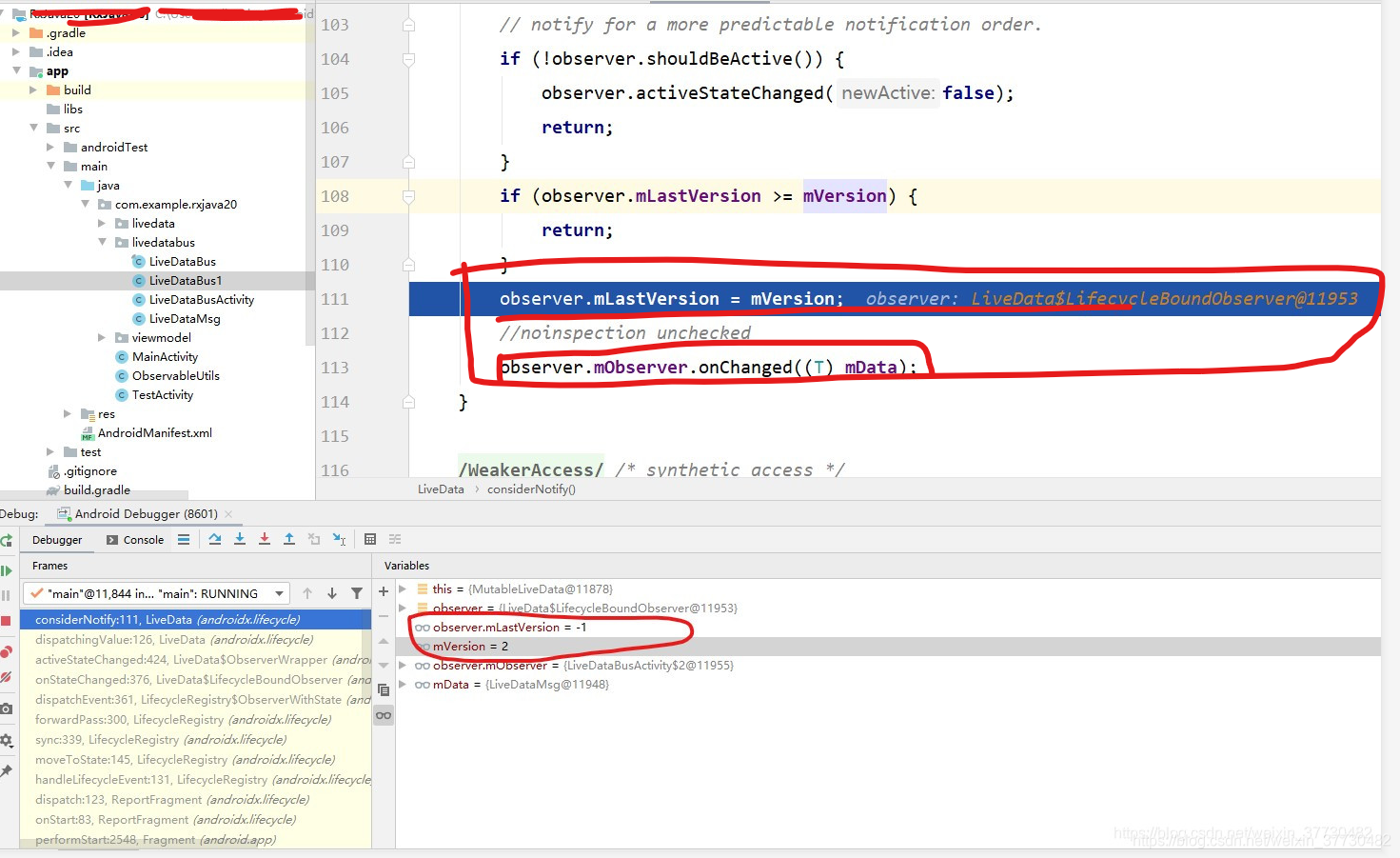1400x858 pixels.
Task: Rerun the Android Debugger session
Action: tap(6, 540)
